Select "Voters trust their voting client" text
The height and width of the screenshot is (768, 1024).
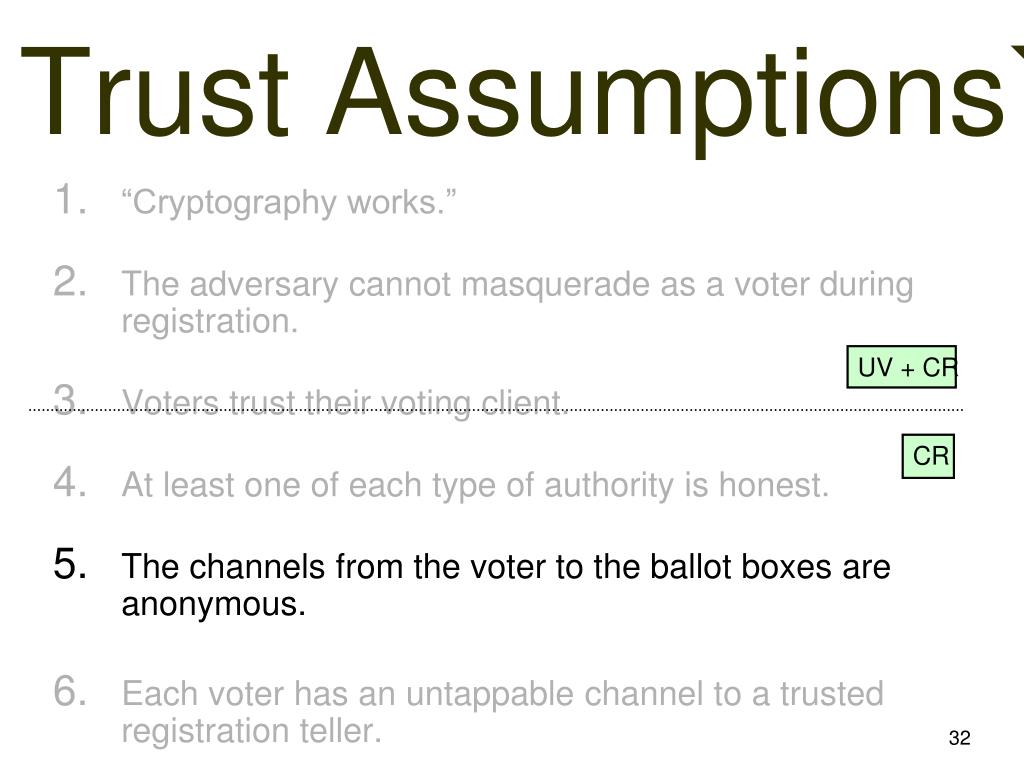pos(344,402)
